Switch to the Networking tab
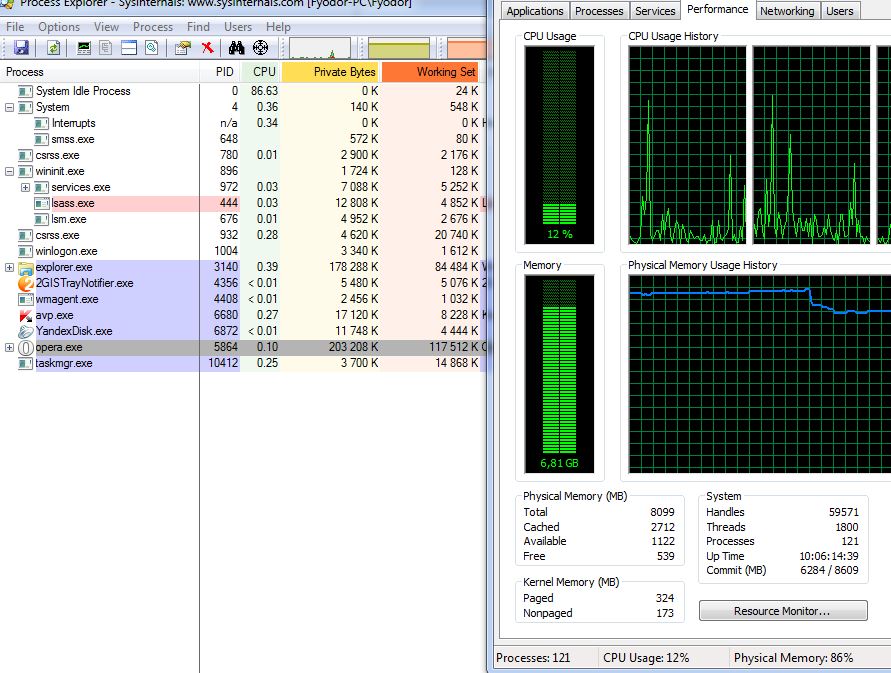Image resolution: width=891 pixels, height=673 pixels. click(x=787, y=11)
